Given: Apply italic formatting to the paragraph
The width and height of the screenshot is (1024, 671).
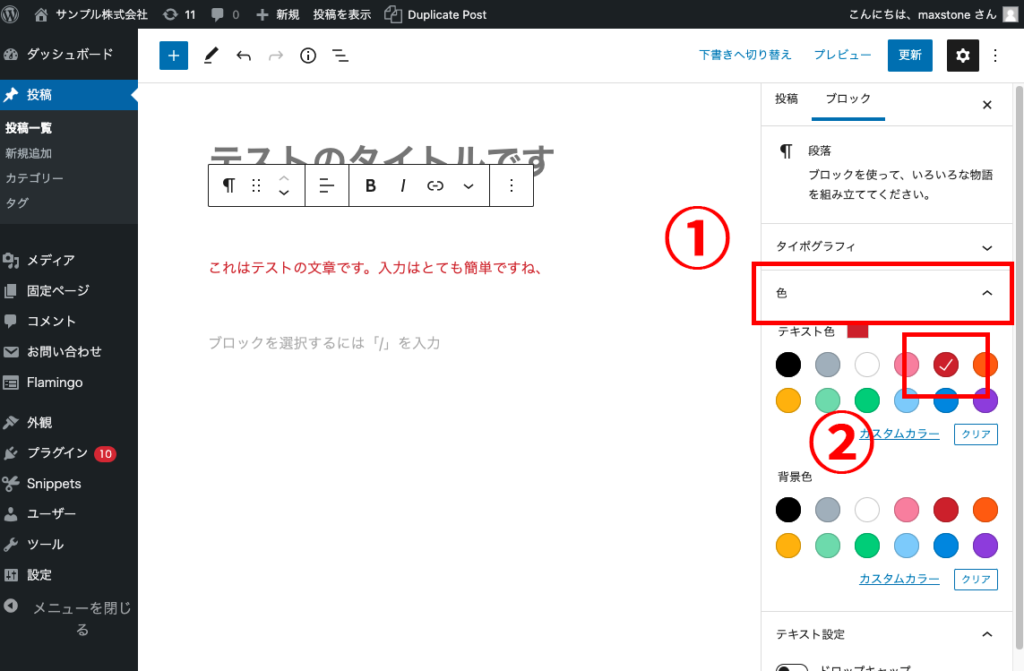Looking at the screenshot, I should (x=403, y=185).
